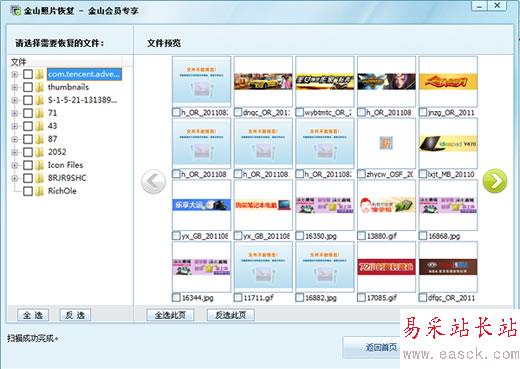Click the app icon in title bar
This screenshot has width=520, height=369.
click(16, 11)
